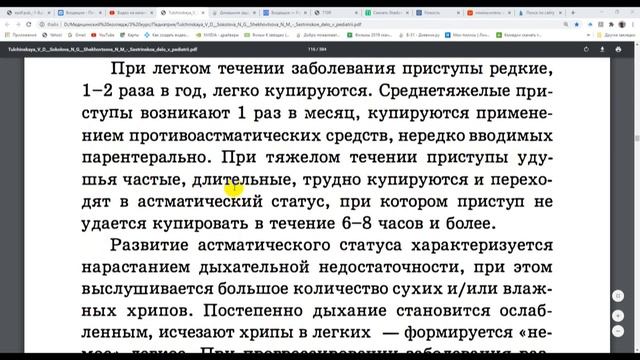Open the Gmail bookmark
The image size is (640, 360).
coord(77,35)
